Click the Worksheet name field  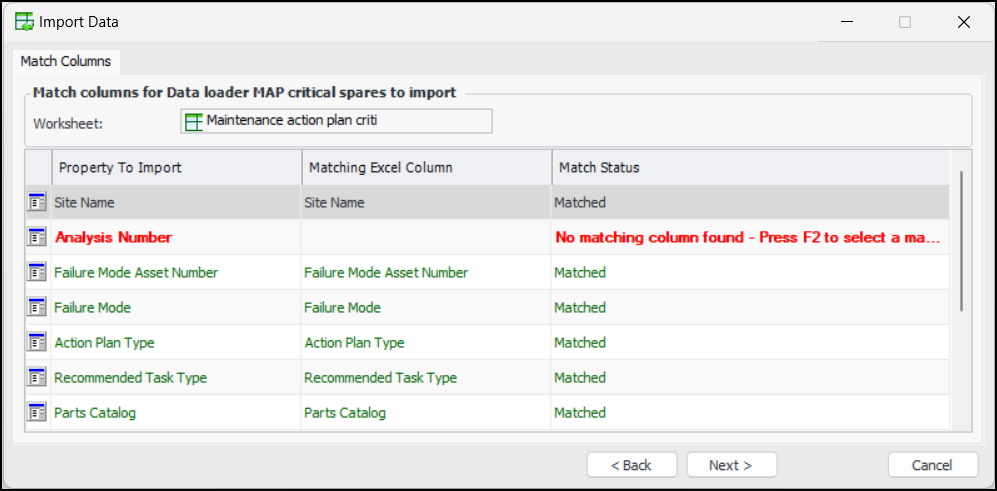[x=336, y=121]
